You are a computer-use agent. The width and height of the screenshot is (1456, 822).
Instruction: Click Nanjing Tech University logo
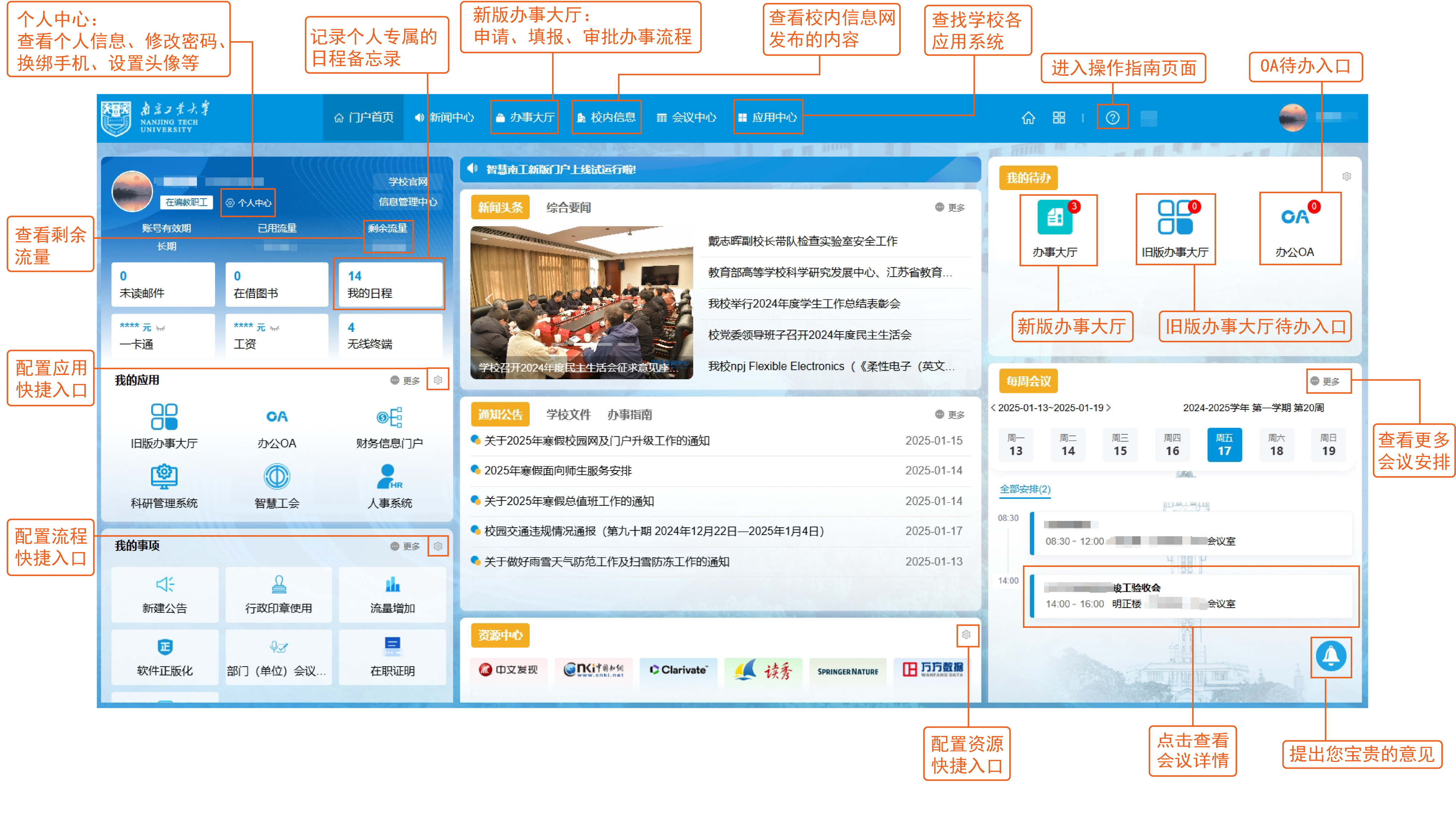[155, 118]
